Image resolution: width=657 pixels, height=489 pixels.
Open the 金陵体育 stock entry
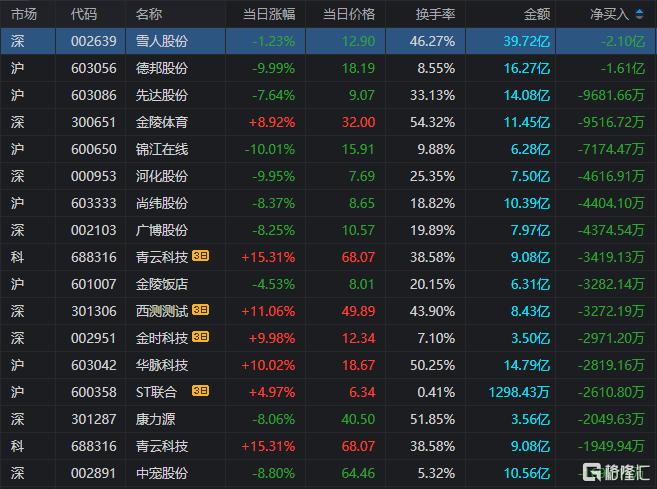162,122
